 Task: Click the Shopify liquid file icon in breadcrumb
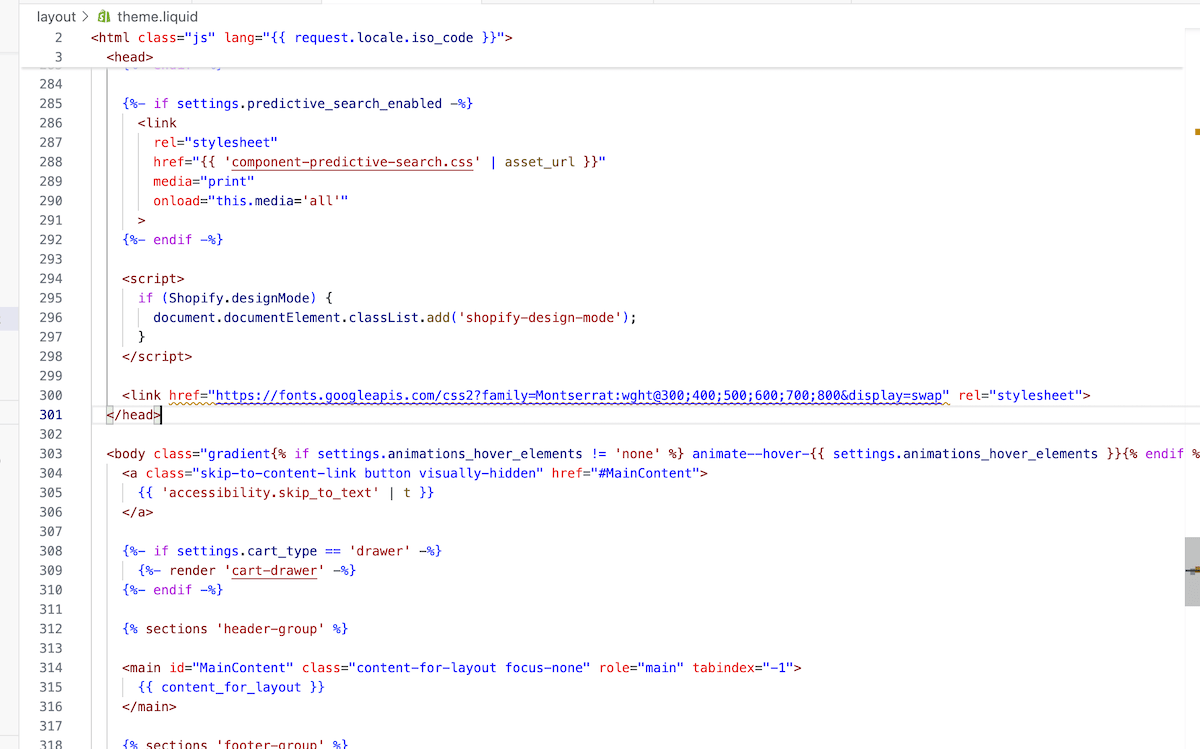click(104, 17)
